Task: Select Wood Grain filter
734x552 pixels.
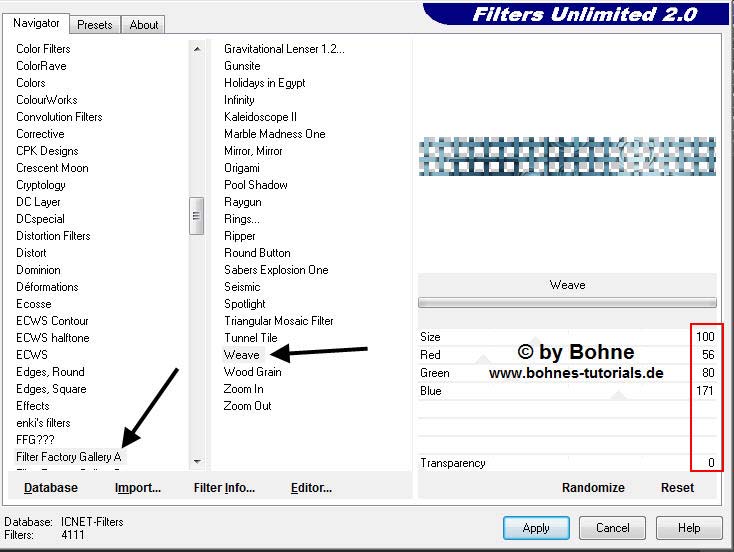Action: click(252, 372)
